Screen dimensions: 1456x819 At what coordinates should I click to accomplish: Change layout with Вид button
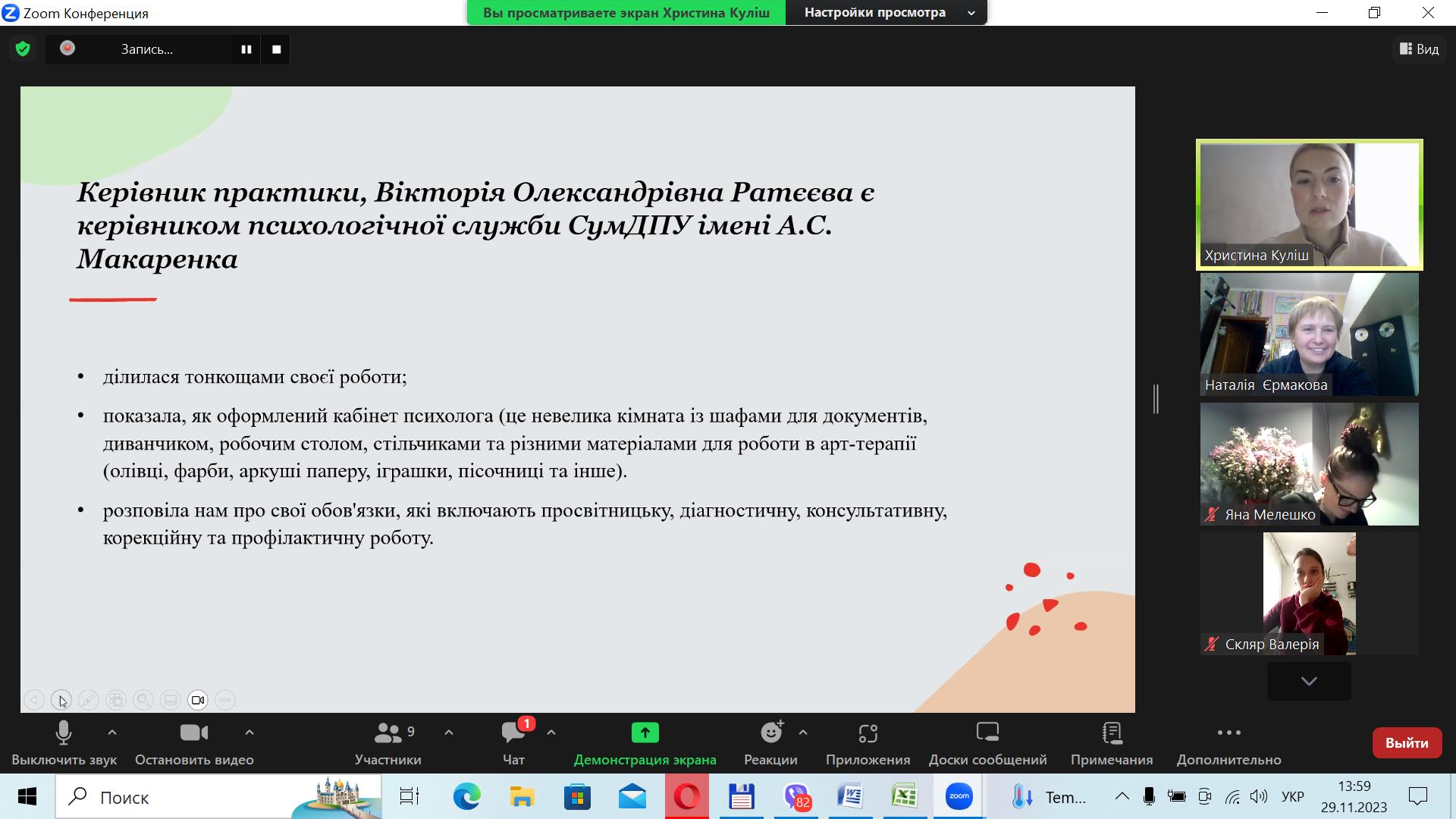[x=1419, y=49]
